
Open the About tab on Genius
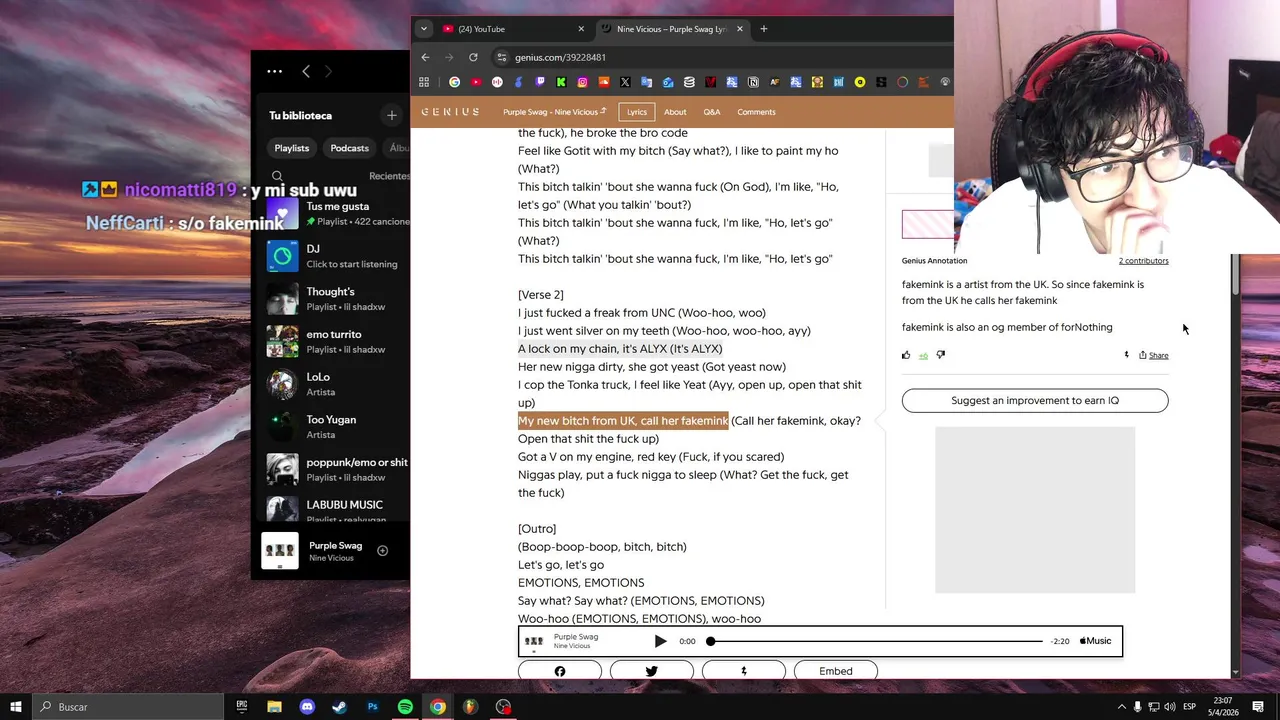[x=675, y=112]
